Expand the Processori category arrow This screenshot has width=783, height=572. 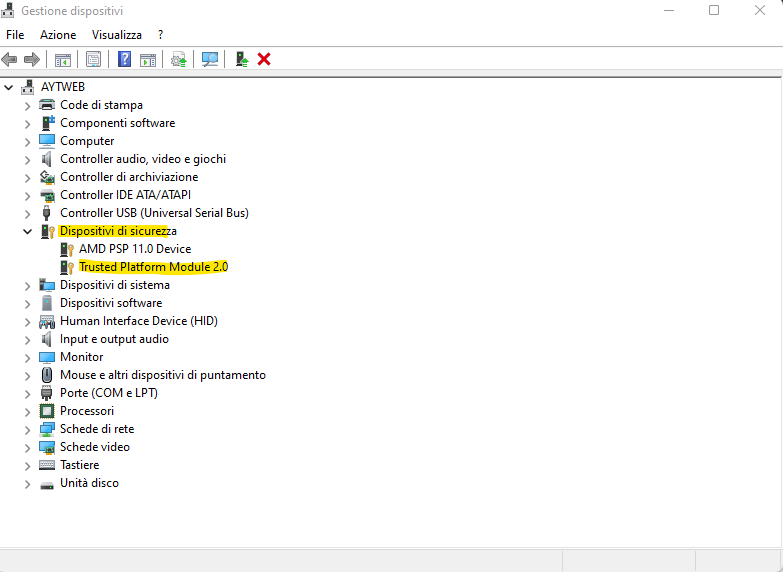pos(27,411)
